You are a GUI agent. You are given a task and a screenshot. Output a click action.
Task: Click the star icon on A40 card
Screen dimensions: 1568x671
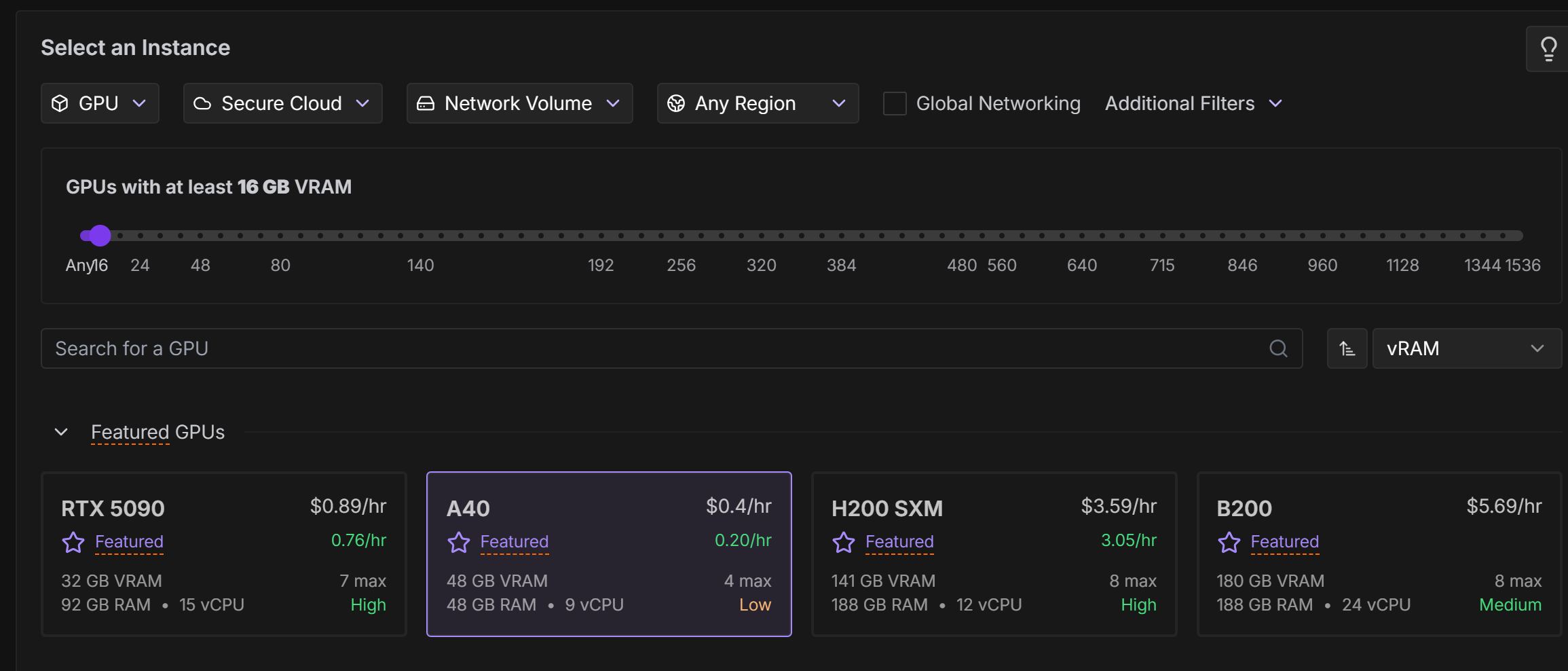click(459, 542)
